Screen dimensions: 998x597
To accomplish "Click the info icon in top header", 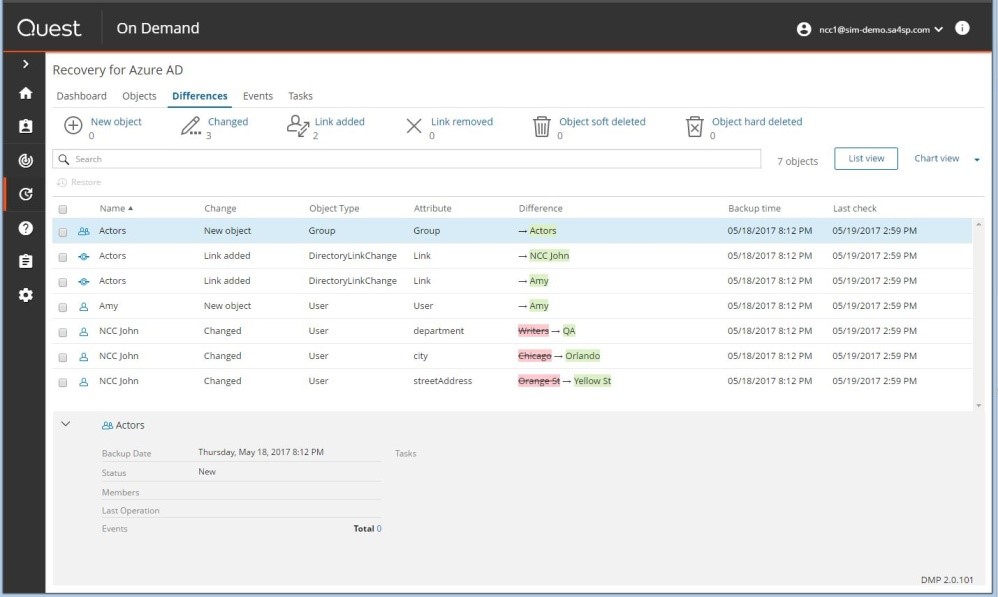I will [x=962, y=28].
